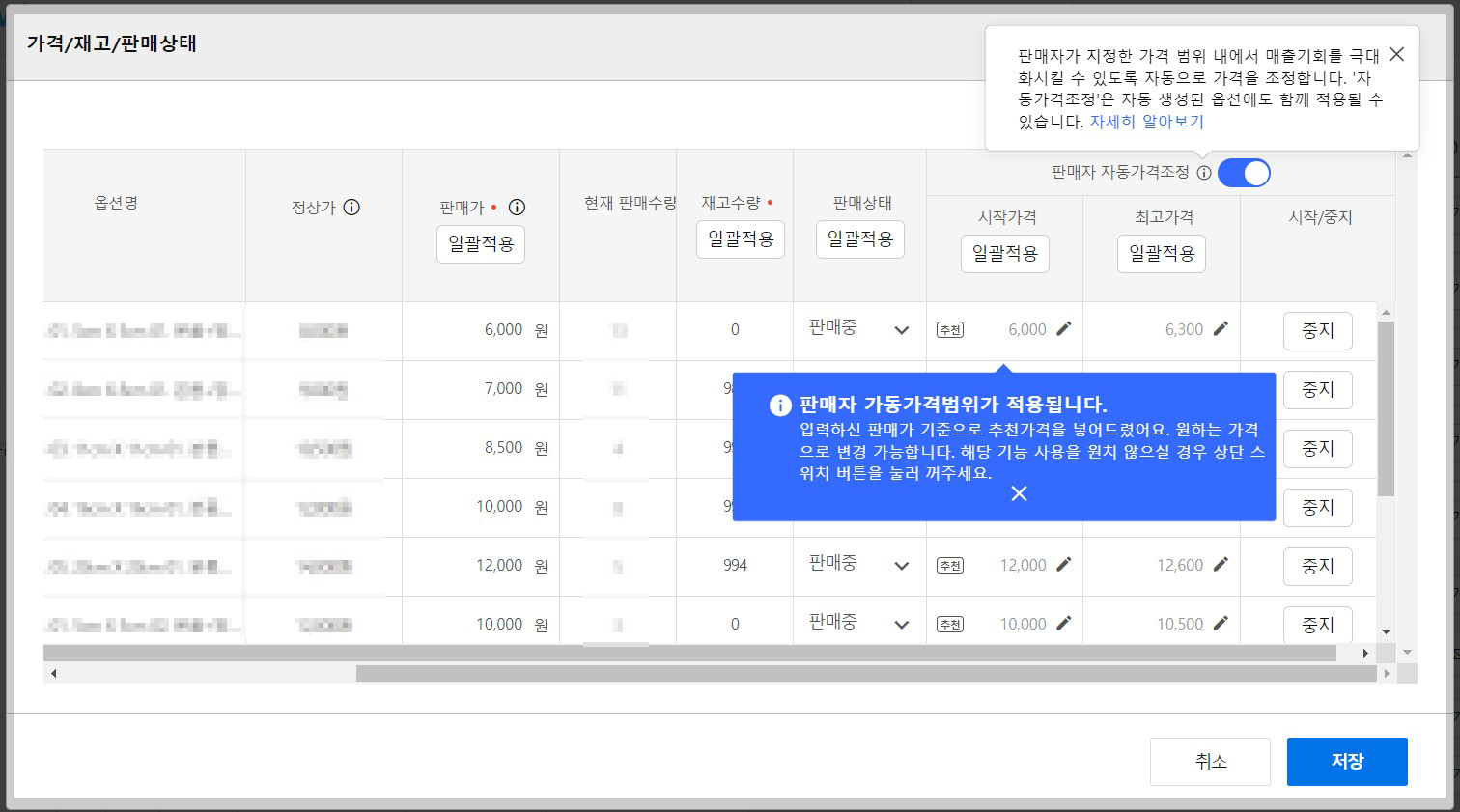Viewport: 1460px width, 812px height.
Task: Edit the maximum price 6,300 with the pencil icon
Action: click(x=1222, y=329)
